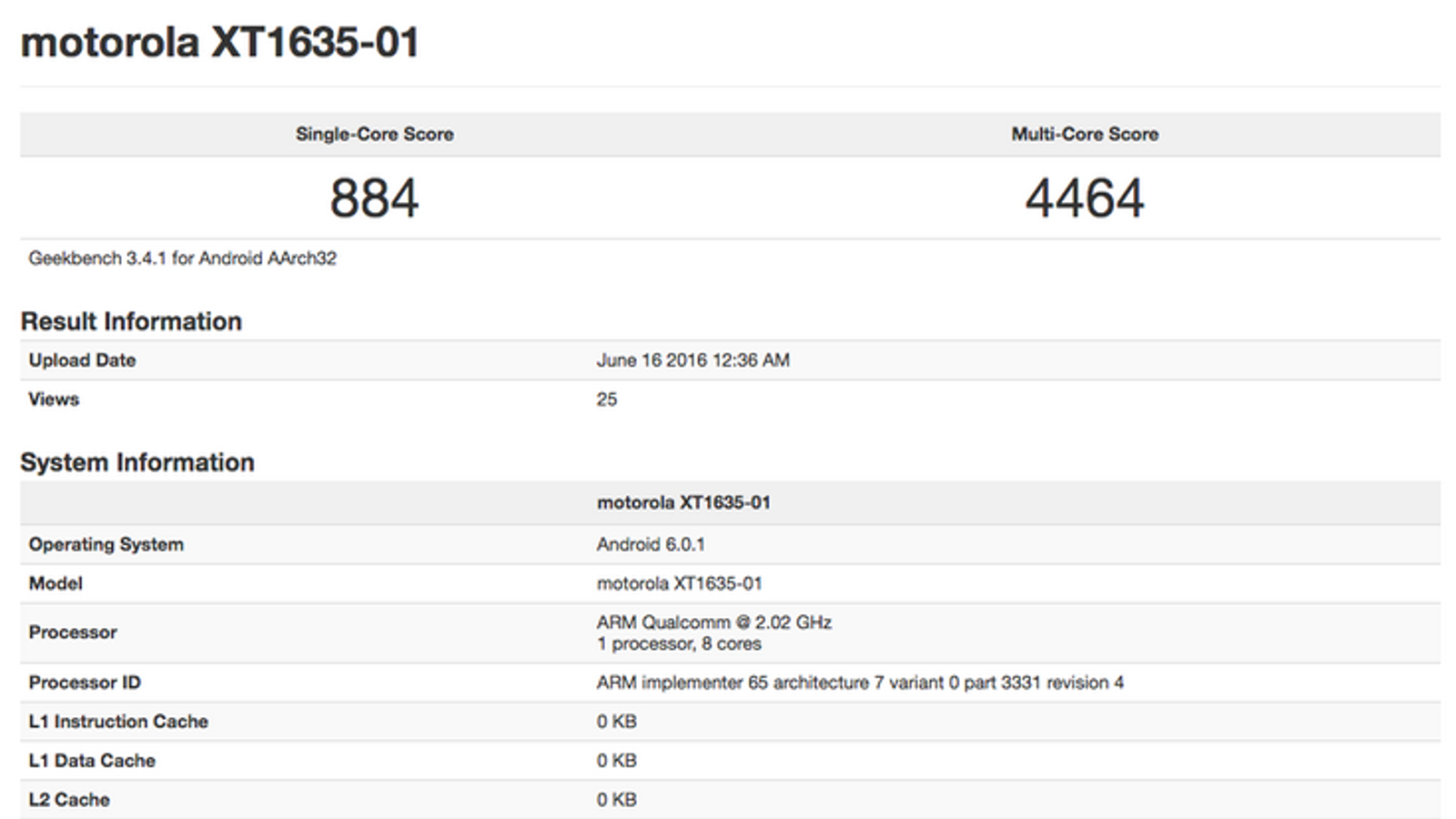Image resolution: width=1456 pixels, height=819 pixels.
Task: Select the 884 single-core score value
Action: pos(374,198)
